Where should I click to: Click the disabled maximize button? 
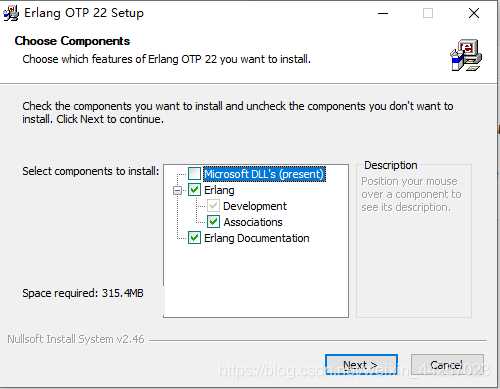click(x=428, y=13)
